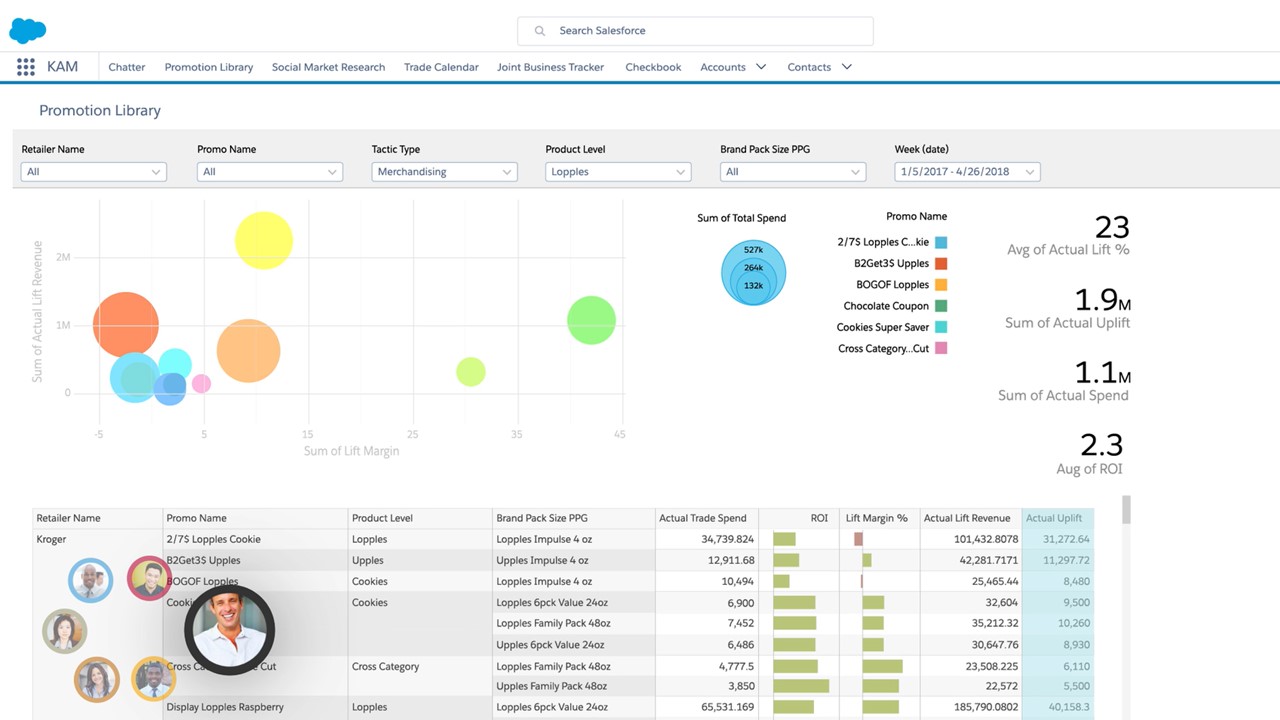Screen dimensions: 1280x720
Task: Click the 34,739.824 trade spend value
Action: [728, 539]
